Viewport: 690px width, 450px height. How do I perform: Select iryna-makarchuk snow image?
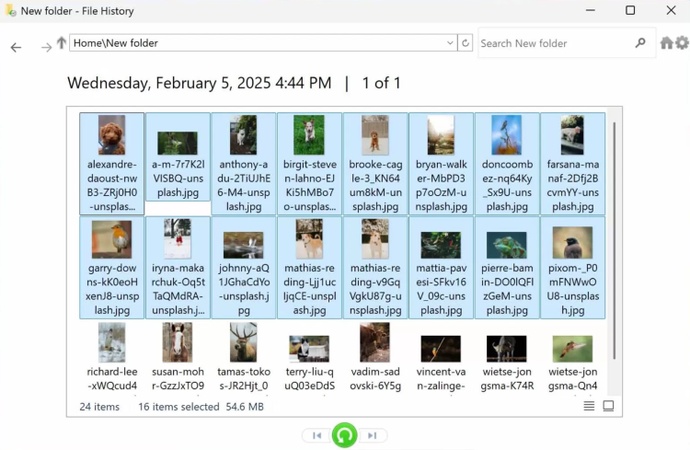click(x=178, y=267)
